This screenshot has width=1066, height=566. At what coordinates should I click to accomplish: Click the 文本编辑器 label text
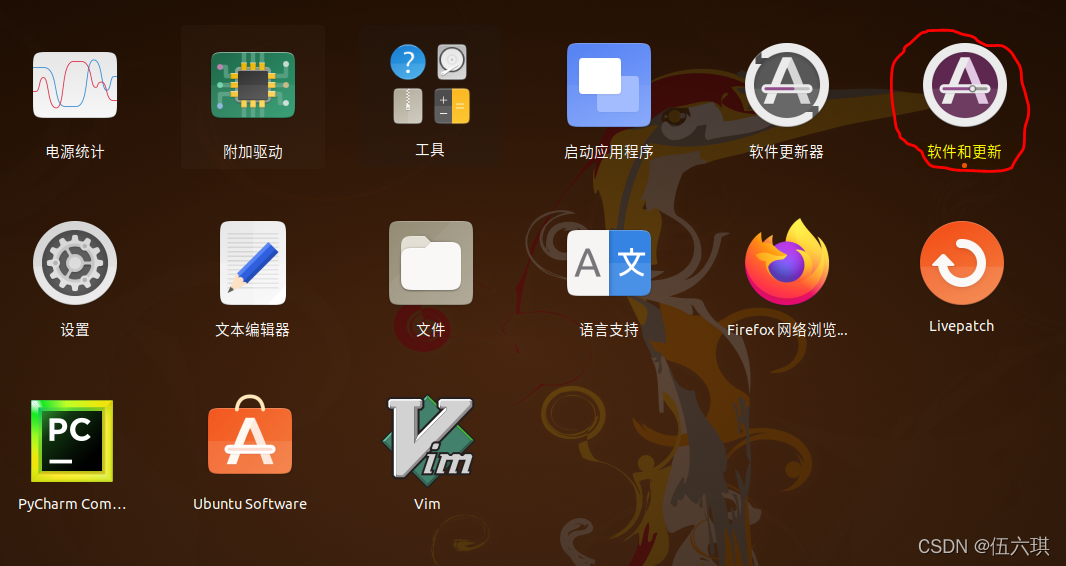(x=253, y=330)
